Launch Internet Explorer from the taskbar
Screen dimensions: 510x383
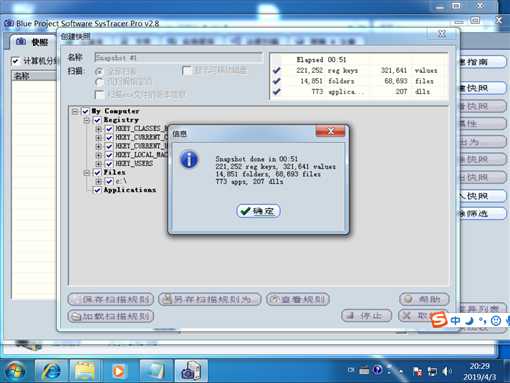click(51, 371)
